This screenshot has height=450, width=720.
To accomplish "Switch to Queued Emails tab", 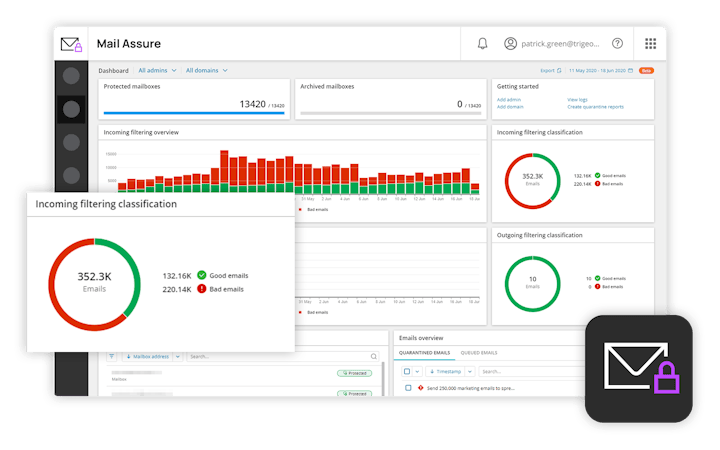I will click(479, 353).
